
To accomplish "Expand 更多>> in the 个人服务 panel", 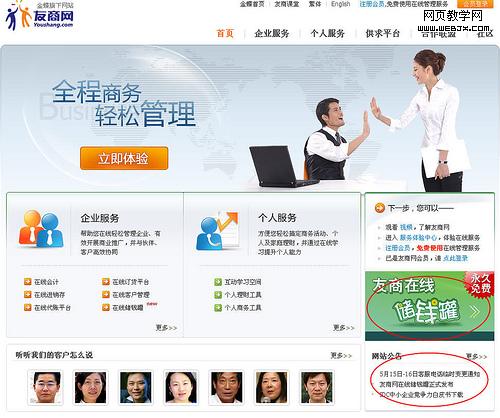I will click(343, 328).
